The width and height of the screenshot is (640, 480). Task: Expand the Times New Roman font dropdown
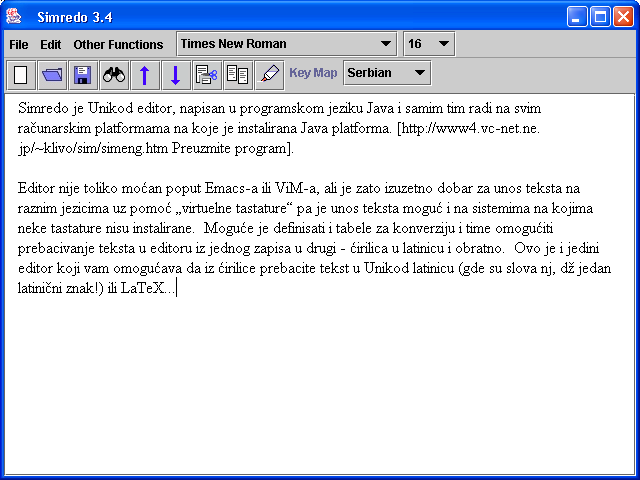coord(386,44)
